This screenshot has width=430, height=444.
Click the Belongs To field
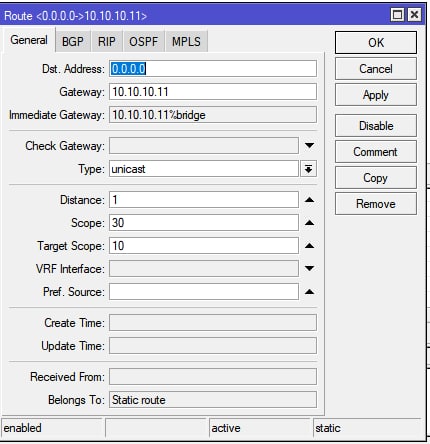tap(213, 399)
